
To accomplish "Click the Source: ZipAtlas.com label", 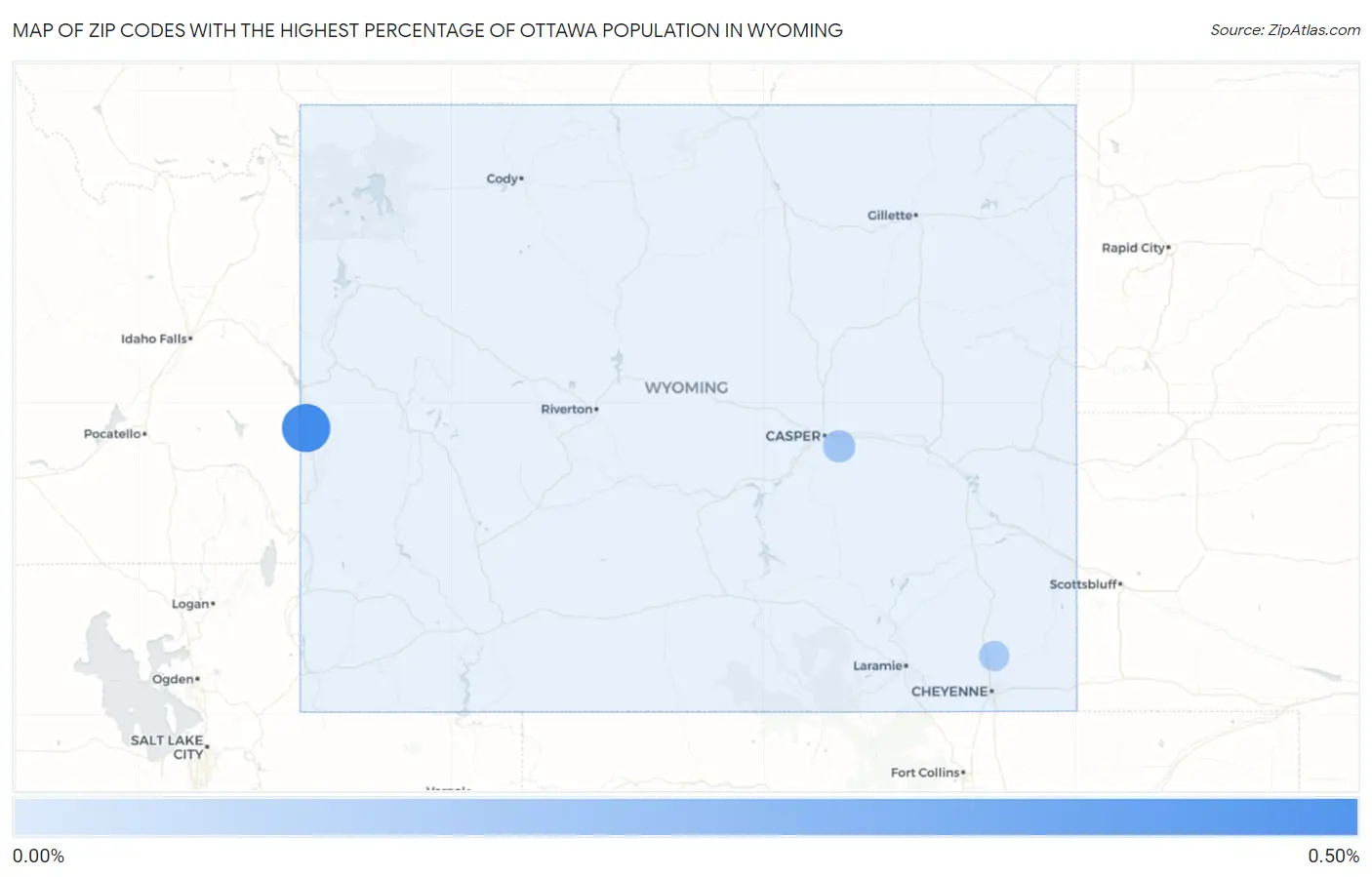I will [1285, 30].
